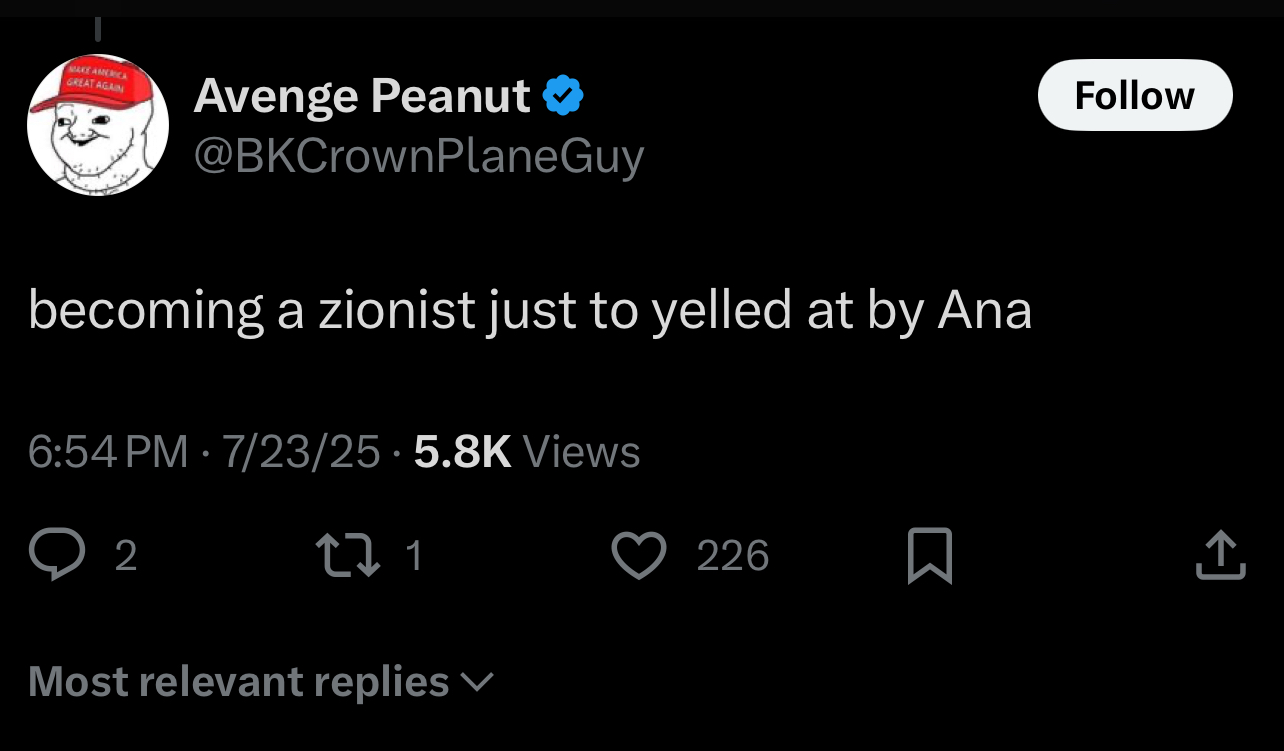Viewport: 1284px width, 751px height.
Task: Open the Avenge Peanut profile avatar
Action: click(97, 125)
